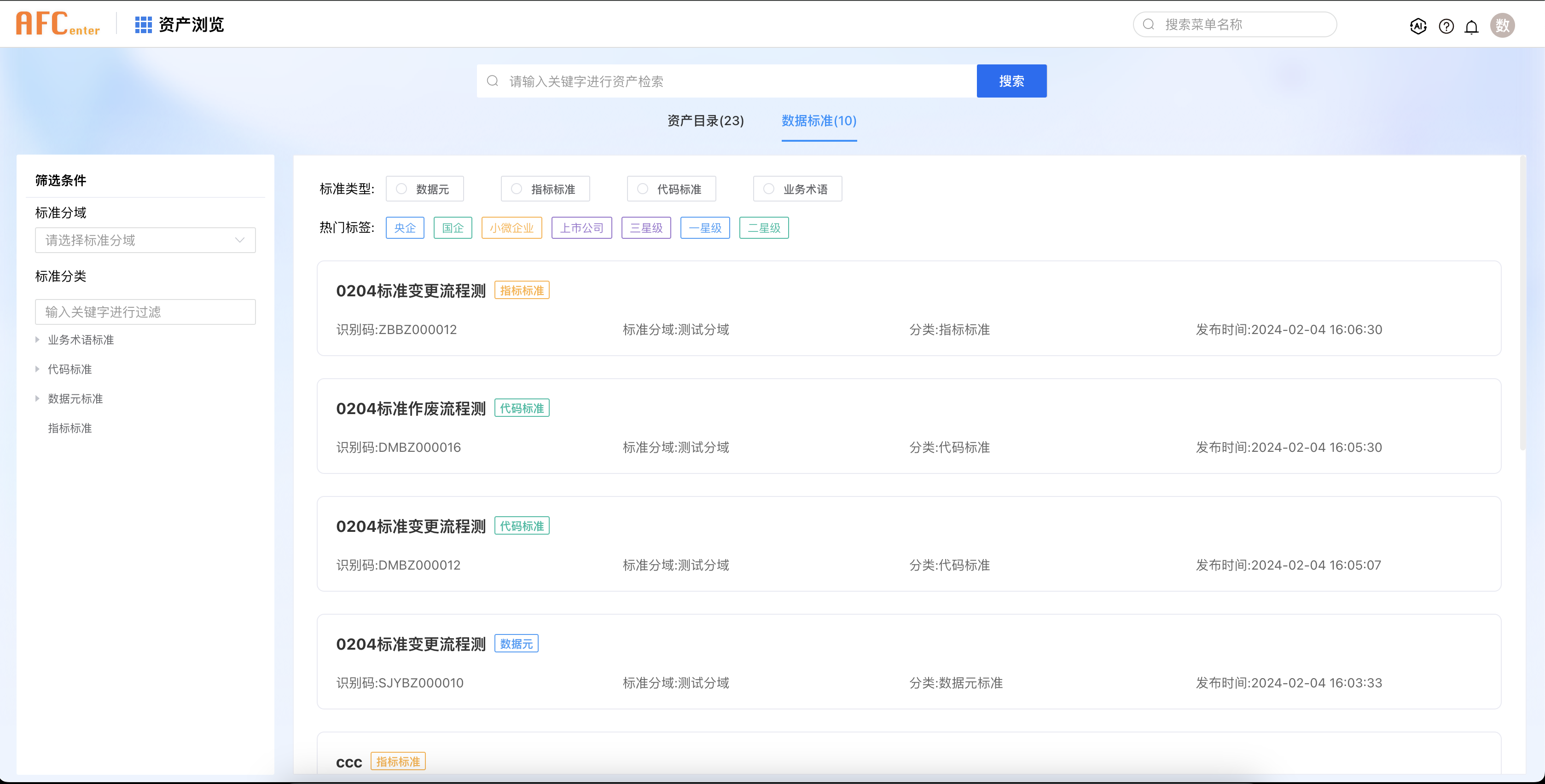1545x784 pixels.
Task: Expand the 业务术语标准 tree node
Action: 37,340
